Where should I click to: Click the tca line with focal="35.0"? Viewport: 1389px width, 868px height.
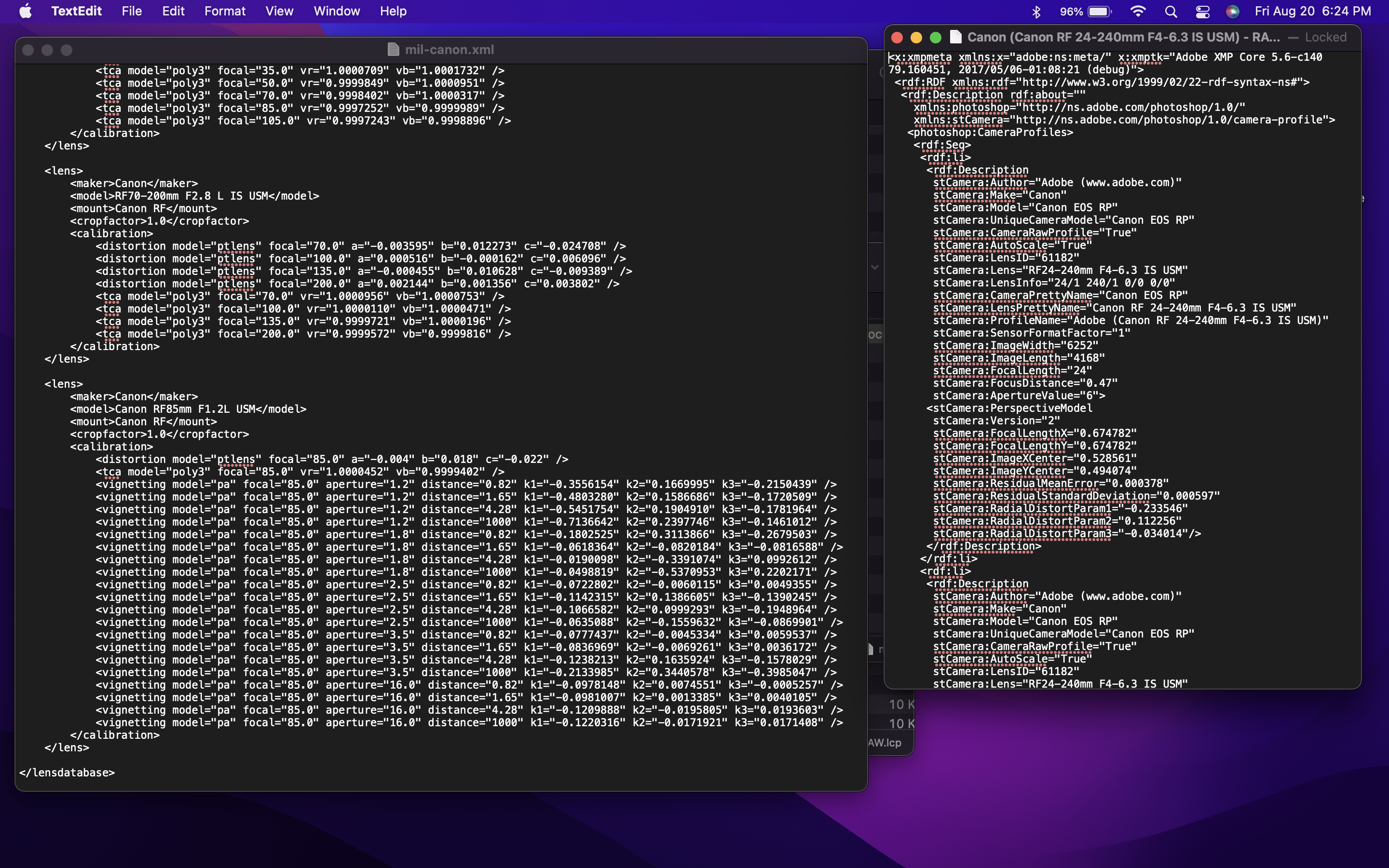(x=300, y=70)
